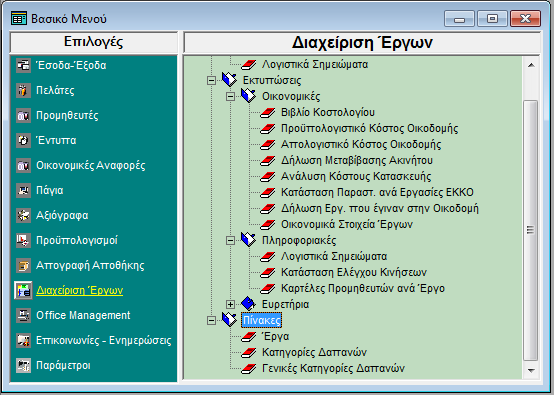The width and height of the screenshot is (554, 395).
Task: Click the tree scrollbar up arrow
Action: point(531,65)
